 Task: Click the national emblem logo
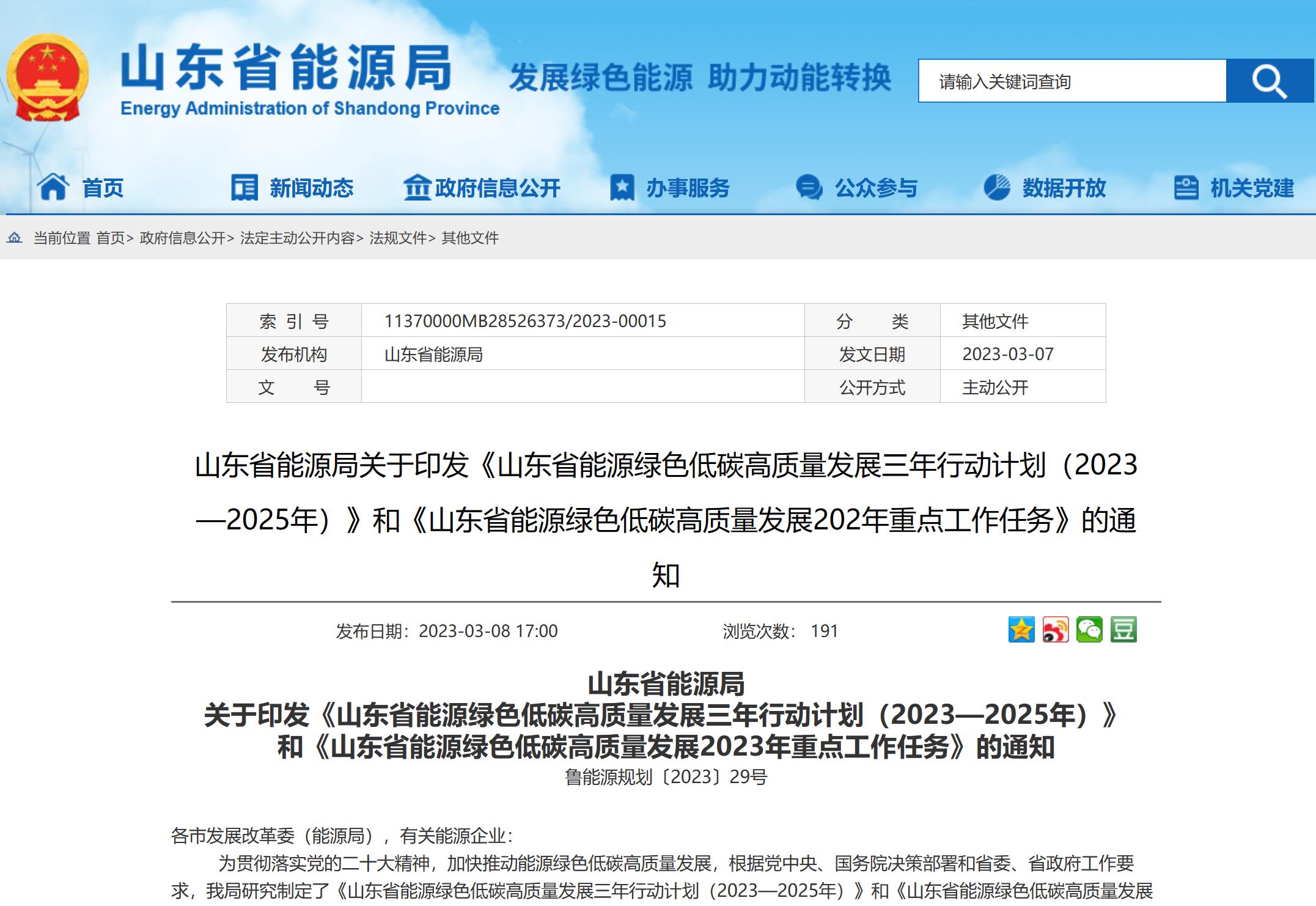point(47,78)
